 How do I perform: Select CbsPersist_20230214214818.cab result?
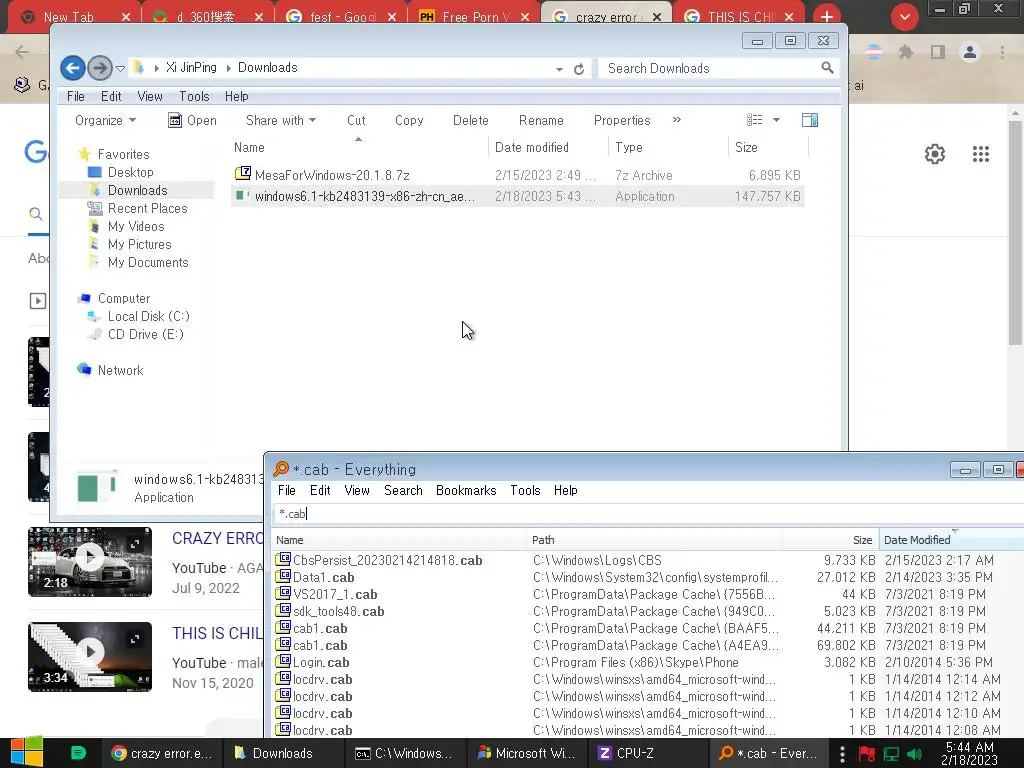[648, 560]
